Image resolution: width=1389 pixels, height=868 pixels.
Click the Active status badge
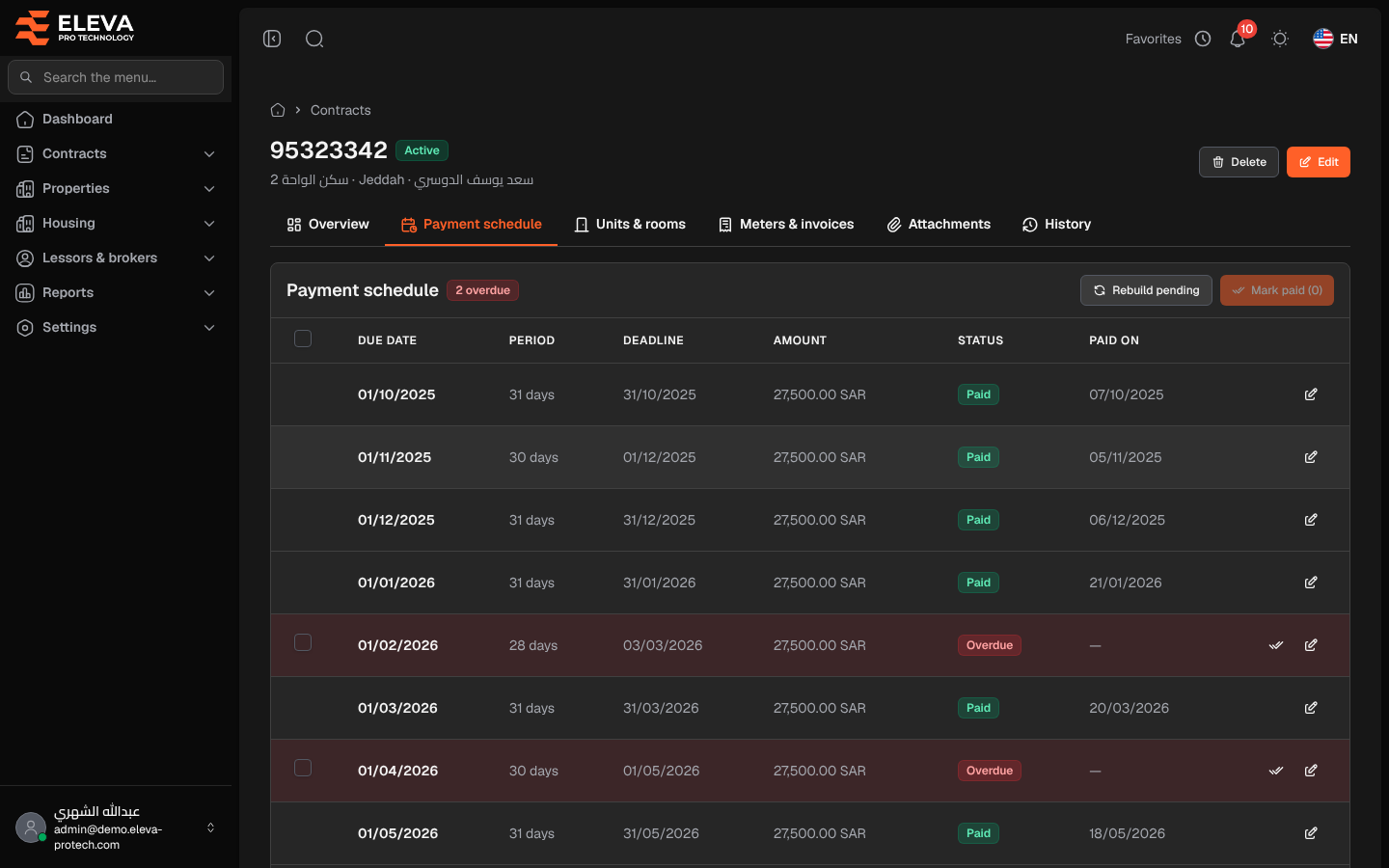[422, 150]
